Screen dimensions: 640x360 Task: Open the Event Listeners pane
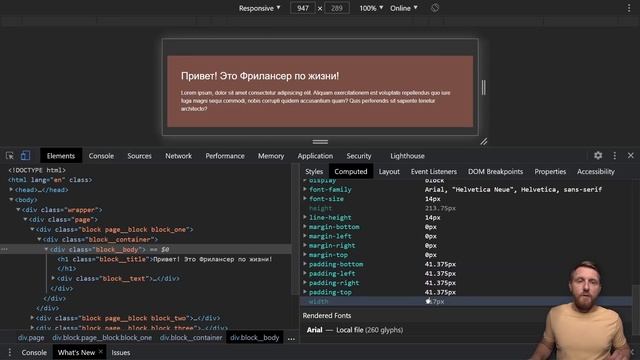(x=434, y=171)
